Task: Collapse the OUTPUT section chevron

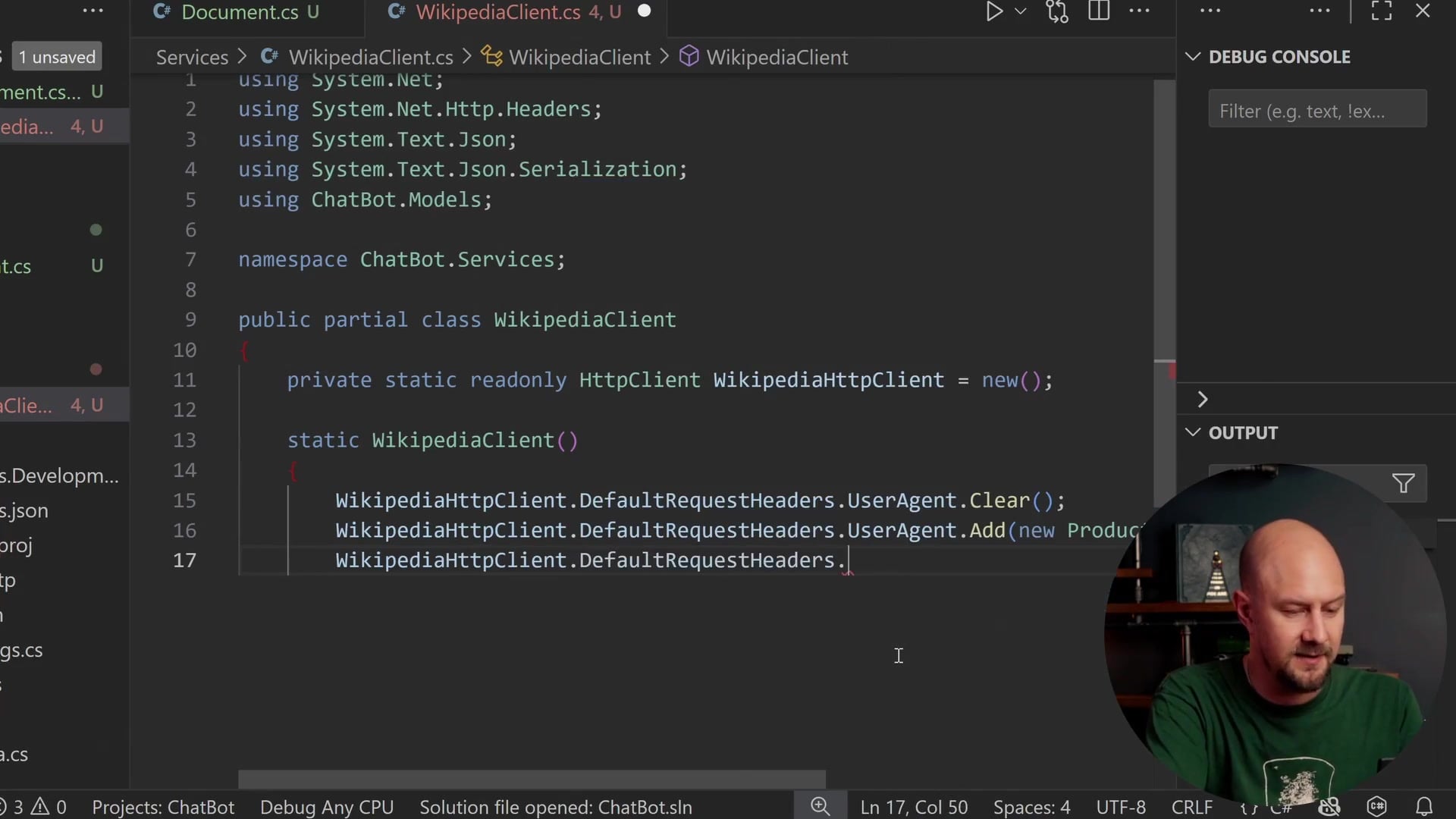Action: point(1192,432)
